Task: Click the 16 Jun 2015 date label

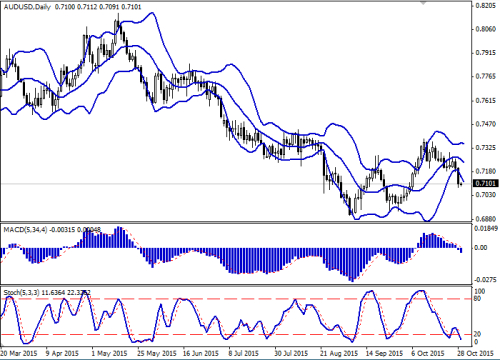Action: click(x=200, y=353)
